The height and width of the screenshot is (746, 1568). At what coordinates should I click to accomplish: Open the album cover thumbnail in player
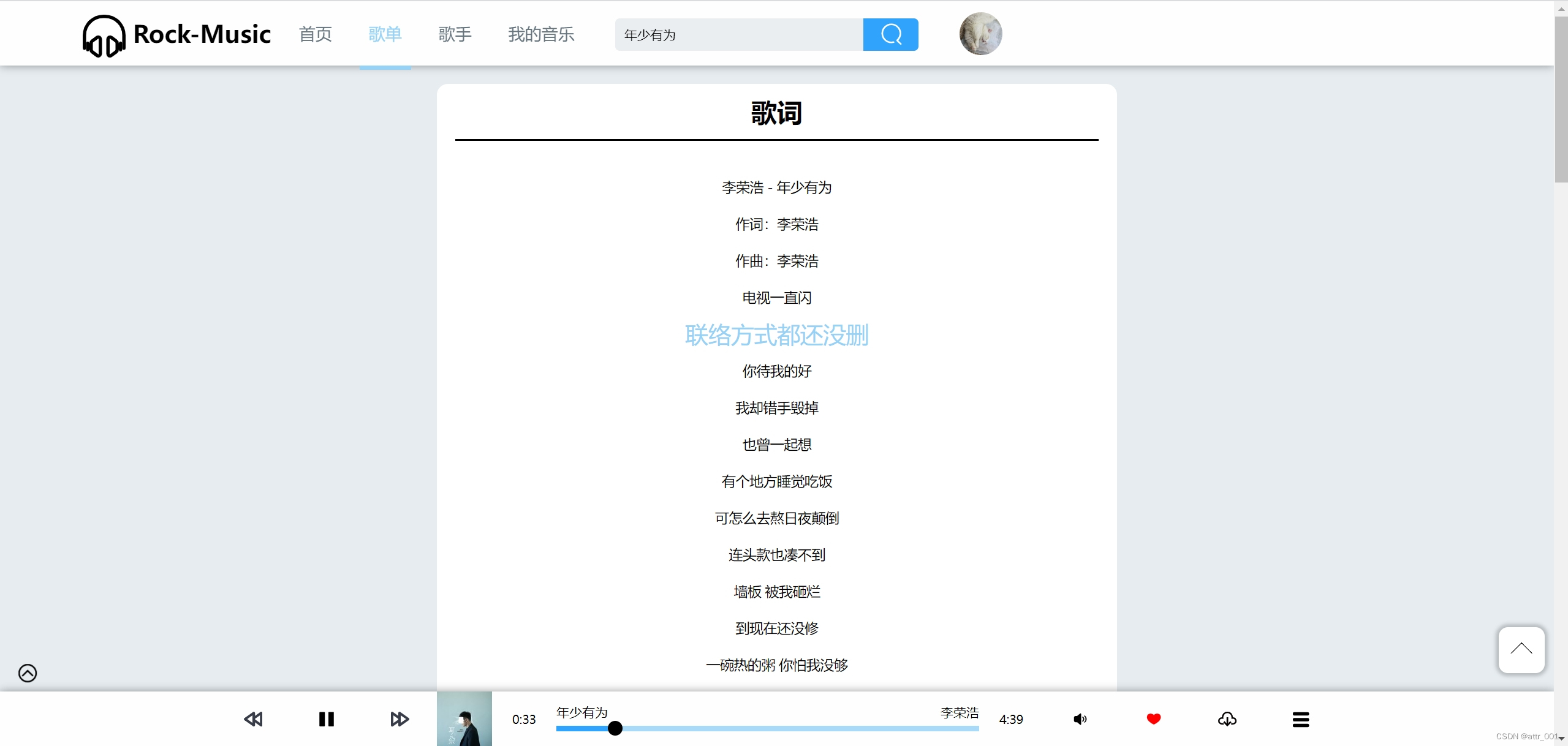pyautogui.click(x=464, y=719)
